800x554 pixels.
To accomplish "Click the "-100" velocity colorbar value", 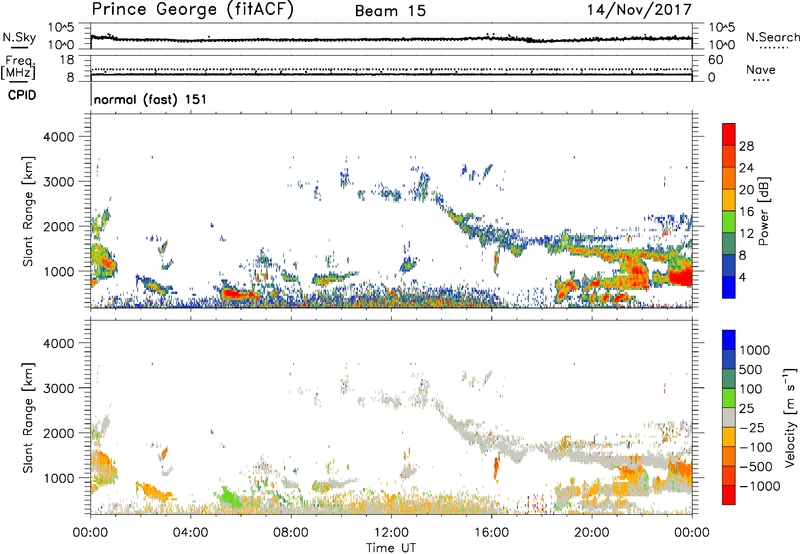I will click(x=756, y=447).
